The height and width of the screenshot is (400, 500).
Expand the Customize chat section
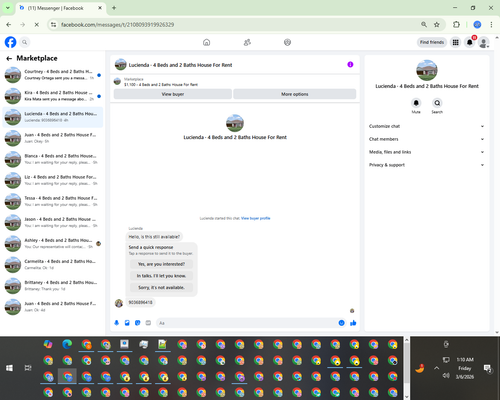coord(426,126)
